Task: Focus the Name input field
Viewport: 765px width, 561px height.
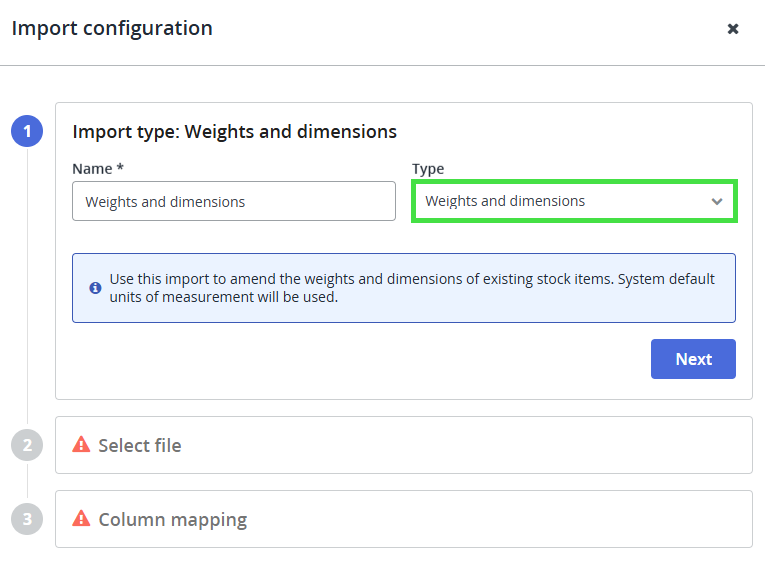Action: tap(234, 201)
